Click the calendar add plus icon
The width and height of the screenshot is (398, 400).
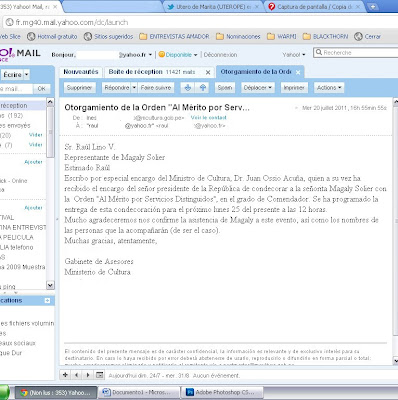(65, 375)
